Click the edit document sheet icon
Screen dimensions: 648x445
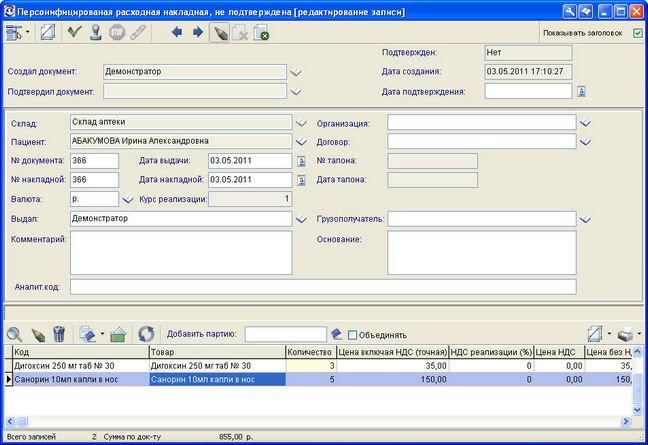click(48, 33)
